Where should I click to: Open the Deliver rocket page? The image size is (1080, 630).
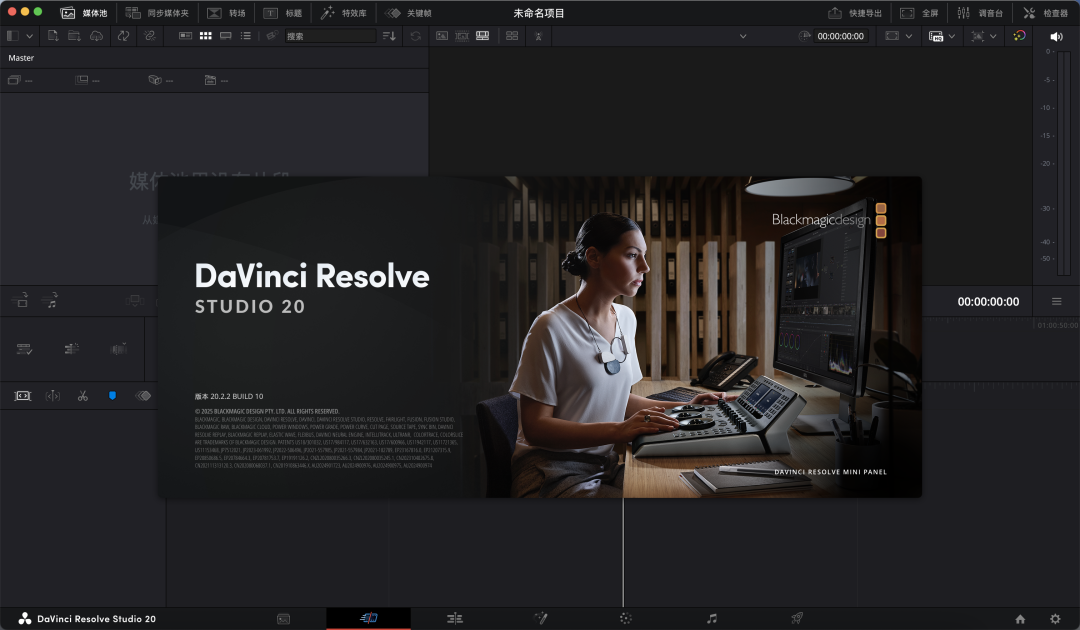pyautogui.click(x=797, y=618)
